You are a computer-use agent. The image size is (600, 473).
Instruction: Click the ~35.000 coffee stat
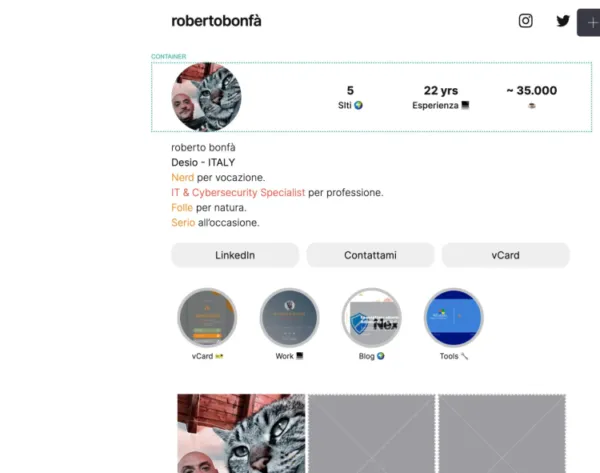tap(532, 96)
